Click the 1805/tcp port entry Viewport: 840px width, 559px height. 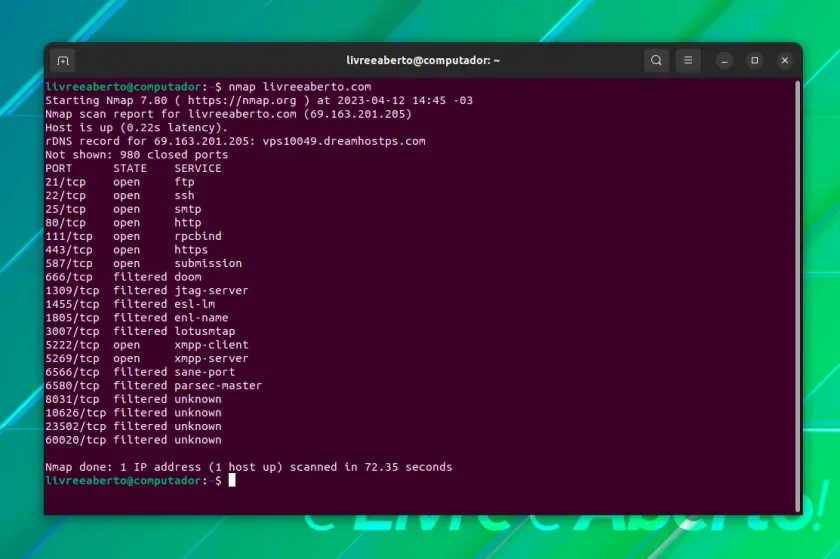click(72, 318)
